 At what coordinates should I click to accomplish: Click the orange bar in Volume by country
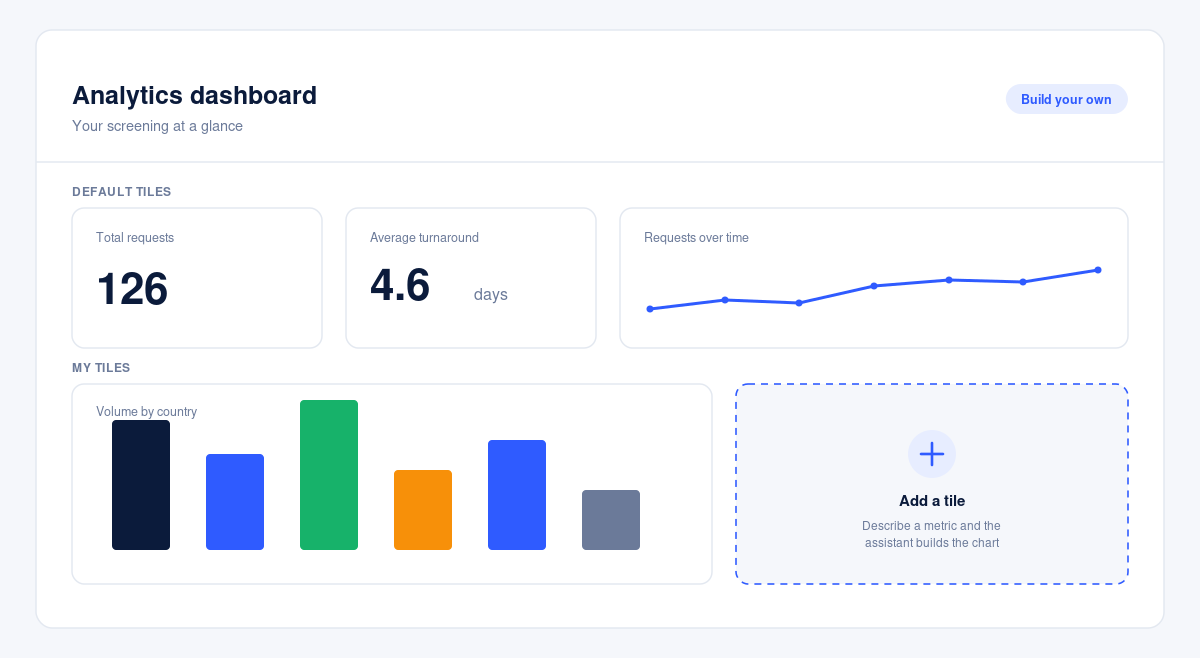coord(423,510)
